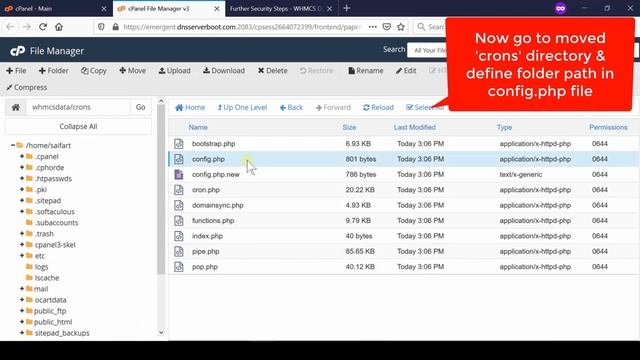Select the file name bootstrap.php
640x360 pixels.
(x=213, y=144)
